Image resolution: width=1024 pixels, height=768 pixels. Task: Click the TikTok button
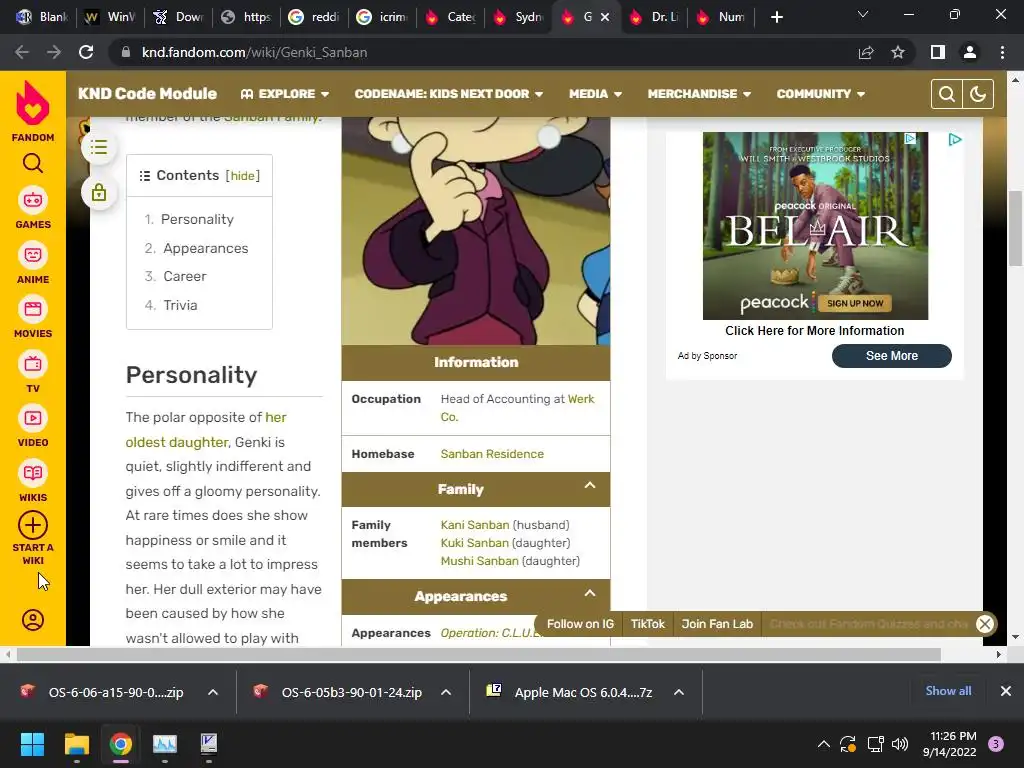647,624
